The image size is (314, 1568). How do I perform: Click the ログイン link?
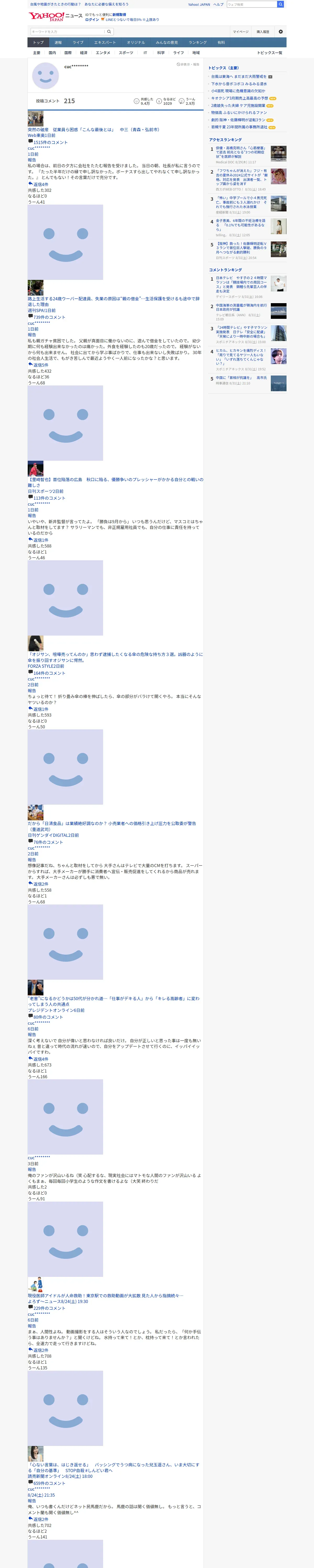click(92, 20)
